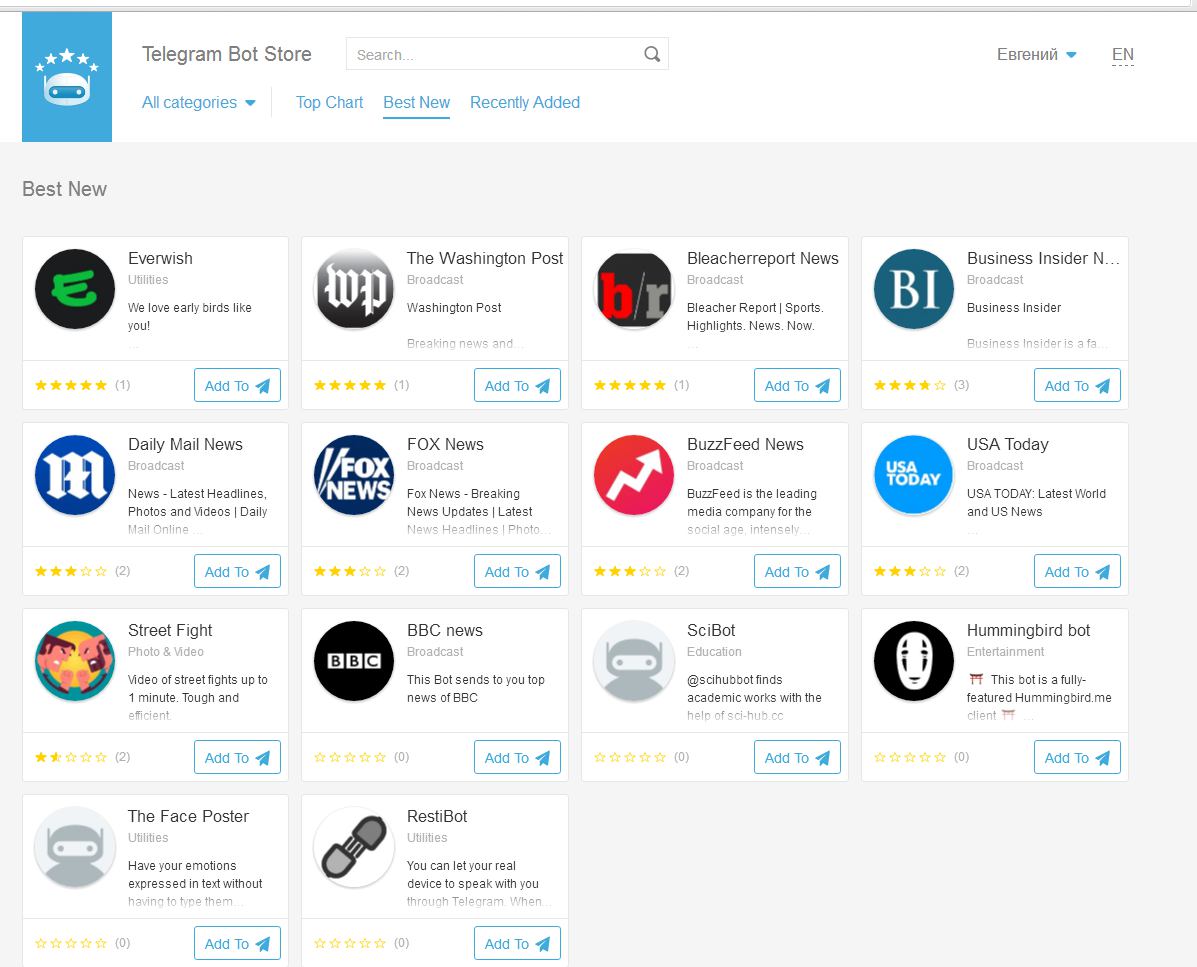1197x967 pixels.
Task: Rate SciBot using its star rating
Action: pos(630,757)
